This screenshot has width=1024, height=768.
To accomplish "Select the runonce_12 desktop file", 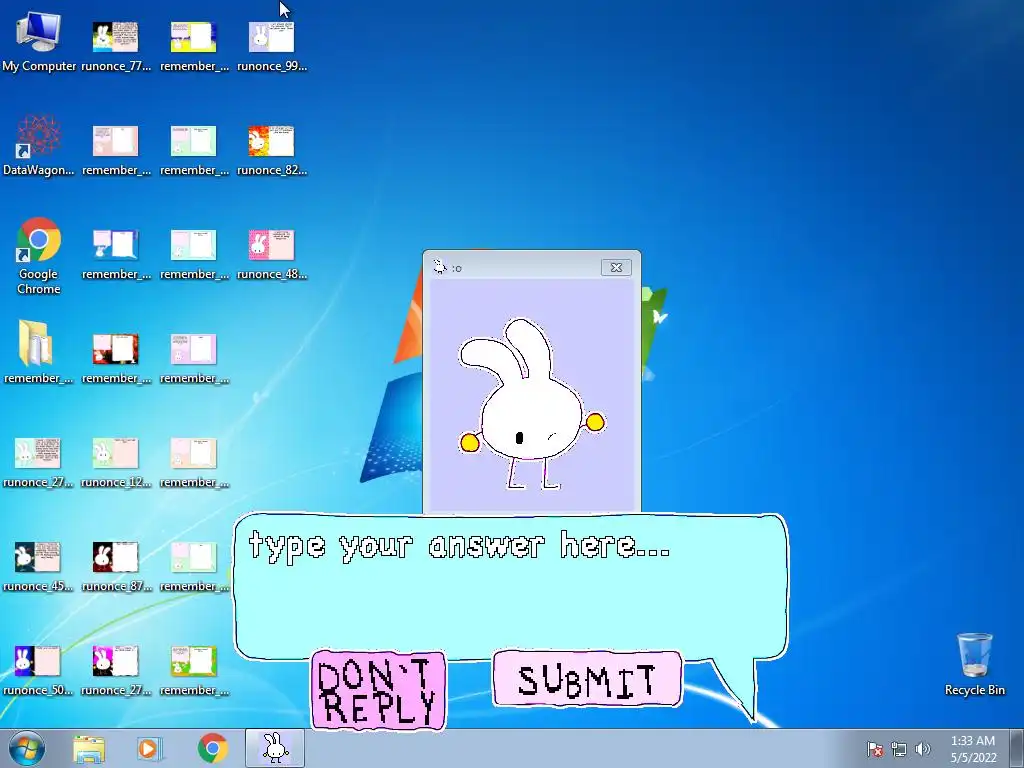I will pos(116,461).
